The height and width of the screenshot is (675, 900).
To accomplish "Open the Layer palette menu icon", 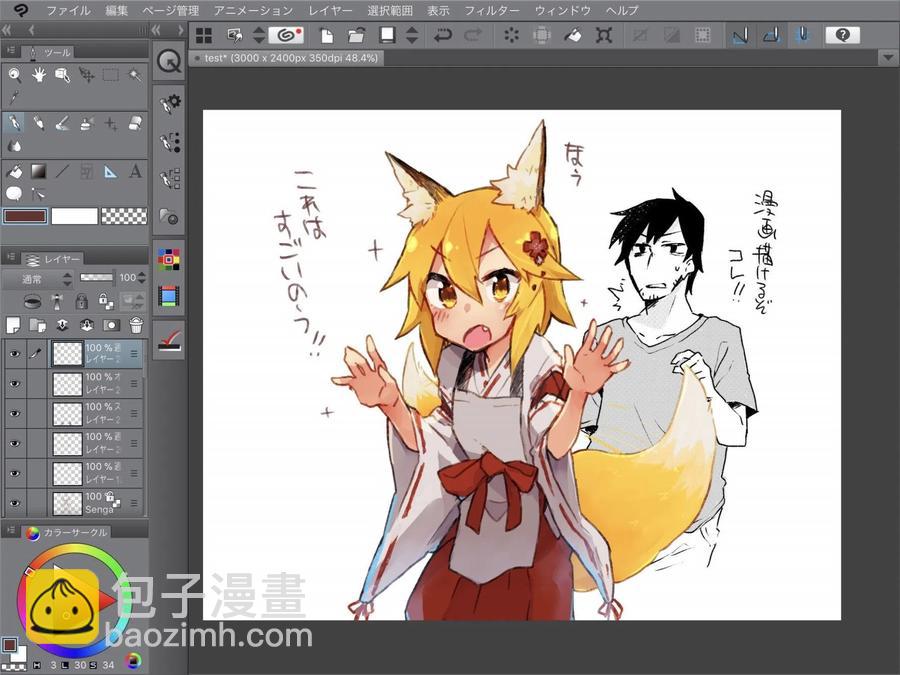I will click(x=11, y=257).
